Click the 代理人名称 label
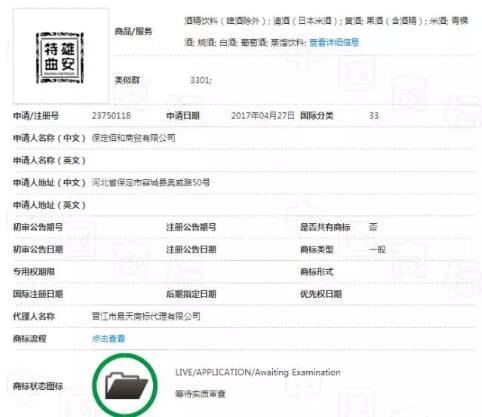 coord(34,316)
